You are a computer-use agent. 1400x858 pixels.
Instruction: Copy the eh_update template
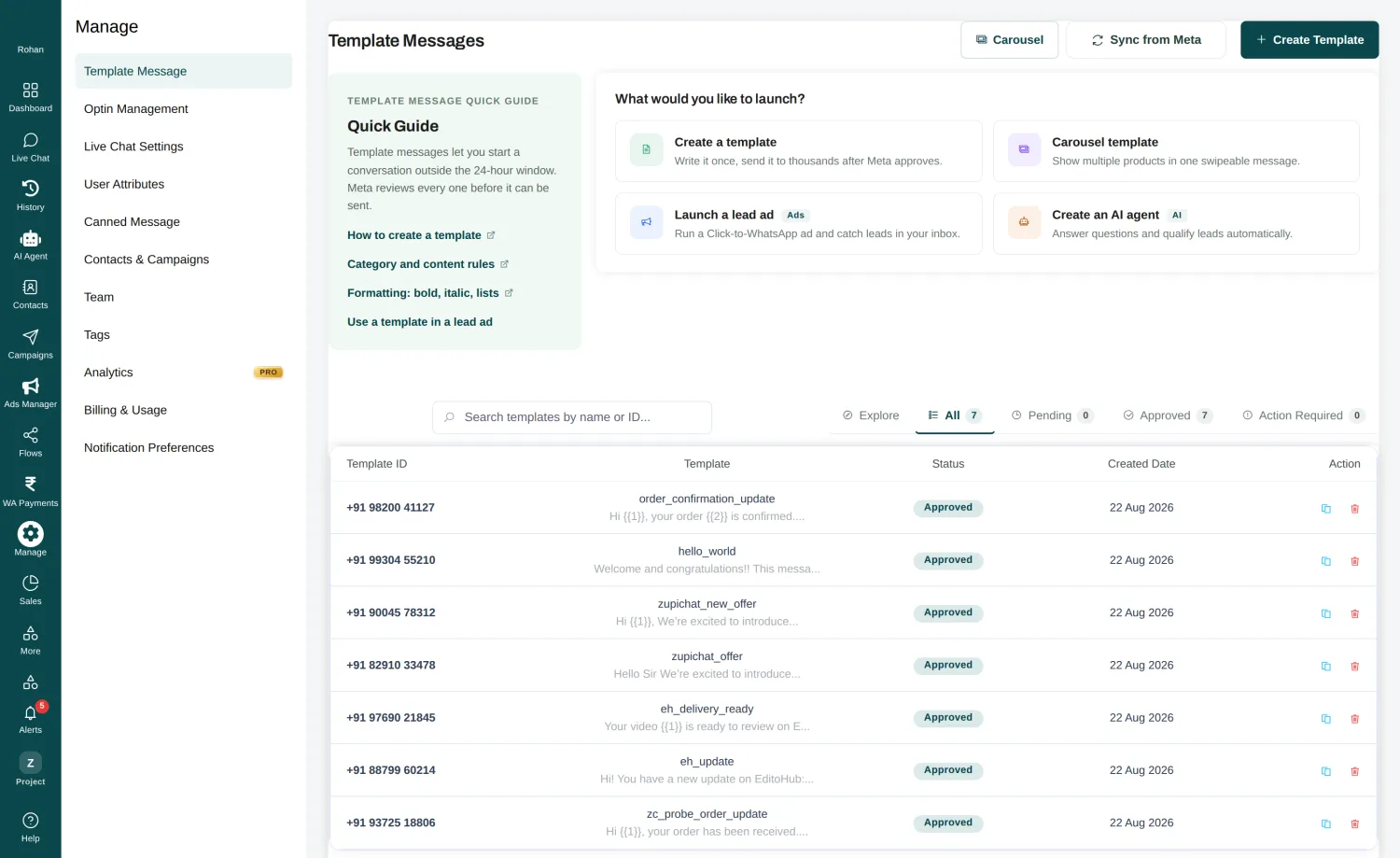[x=1325, y=771]
